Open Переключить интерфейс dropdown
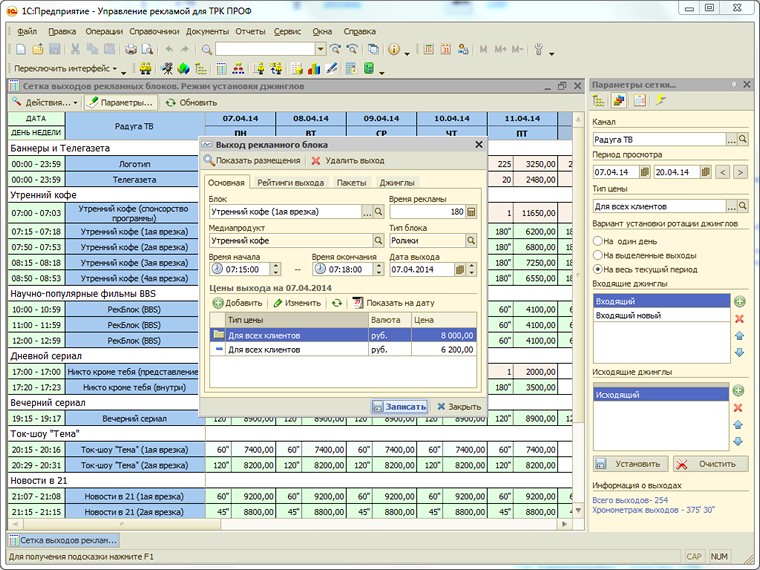The width and height of the screenshot is (760, 570). point(66,68)
